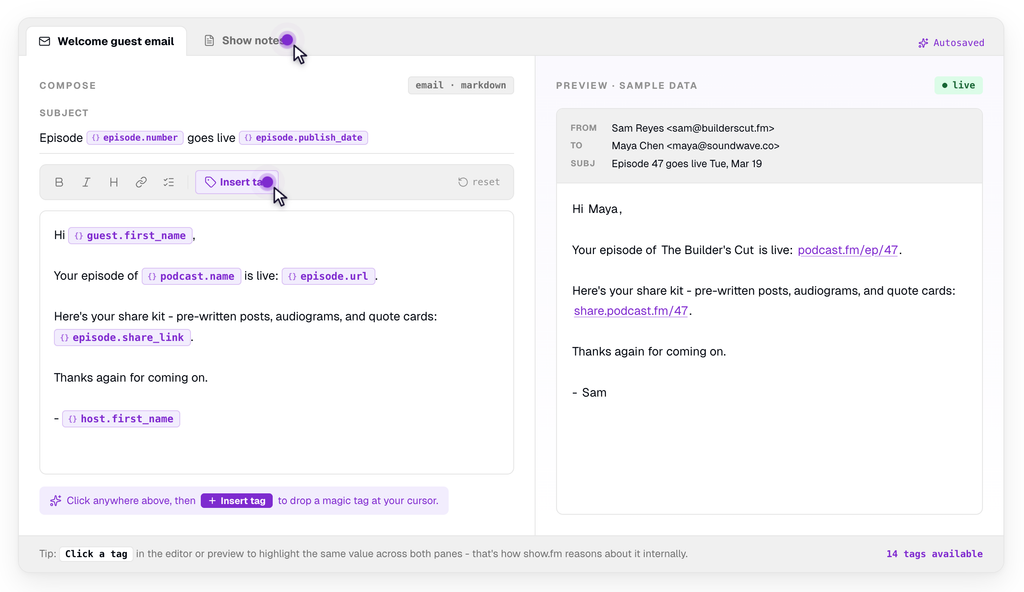Switch to the Show notes tab
This screenshot has width=1024, height=592.
245,41
